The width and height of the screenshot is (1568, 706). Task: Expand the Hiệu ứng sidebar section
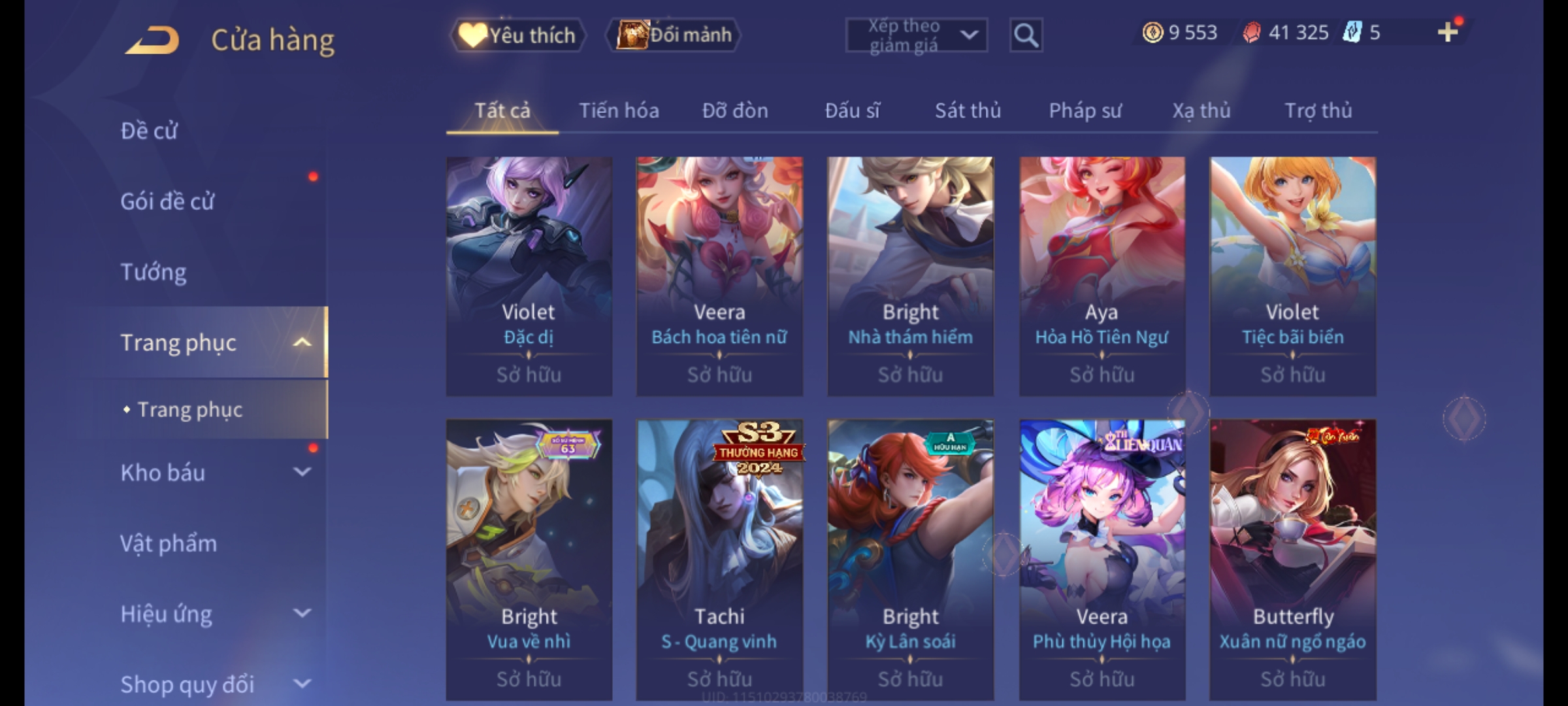(302, 613)
